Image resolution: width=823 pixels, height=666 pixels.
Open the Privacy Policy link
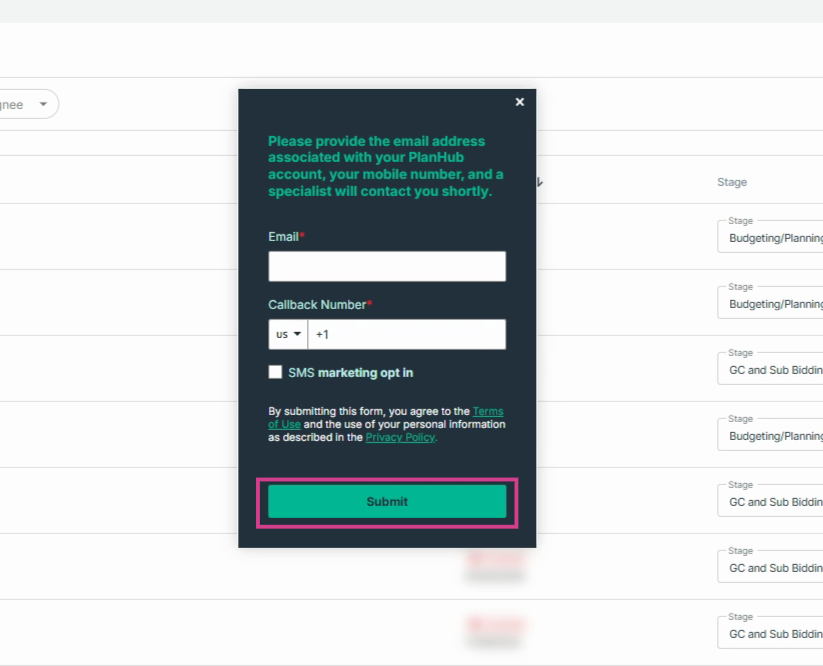(x=400, y=437)
